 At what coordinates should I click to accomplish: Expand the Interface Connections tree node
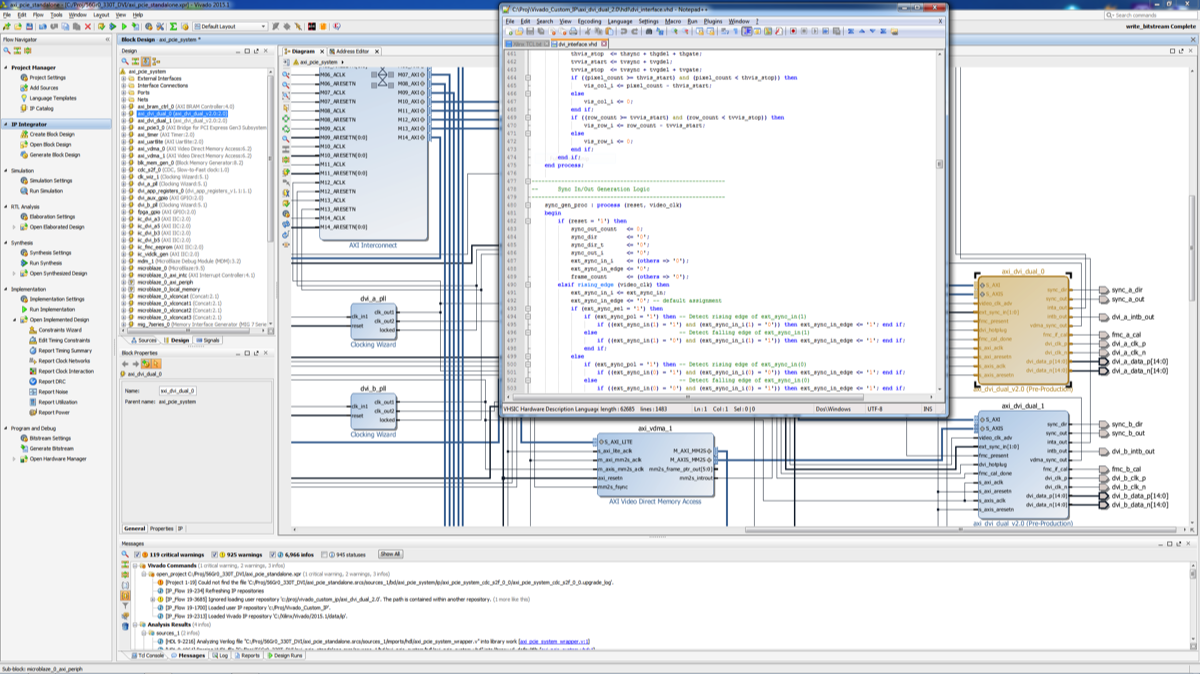[x=124, y=85]
